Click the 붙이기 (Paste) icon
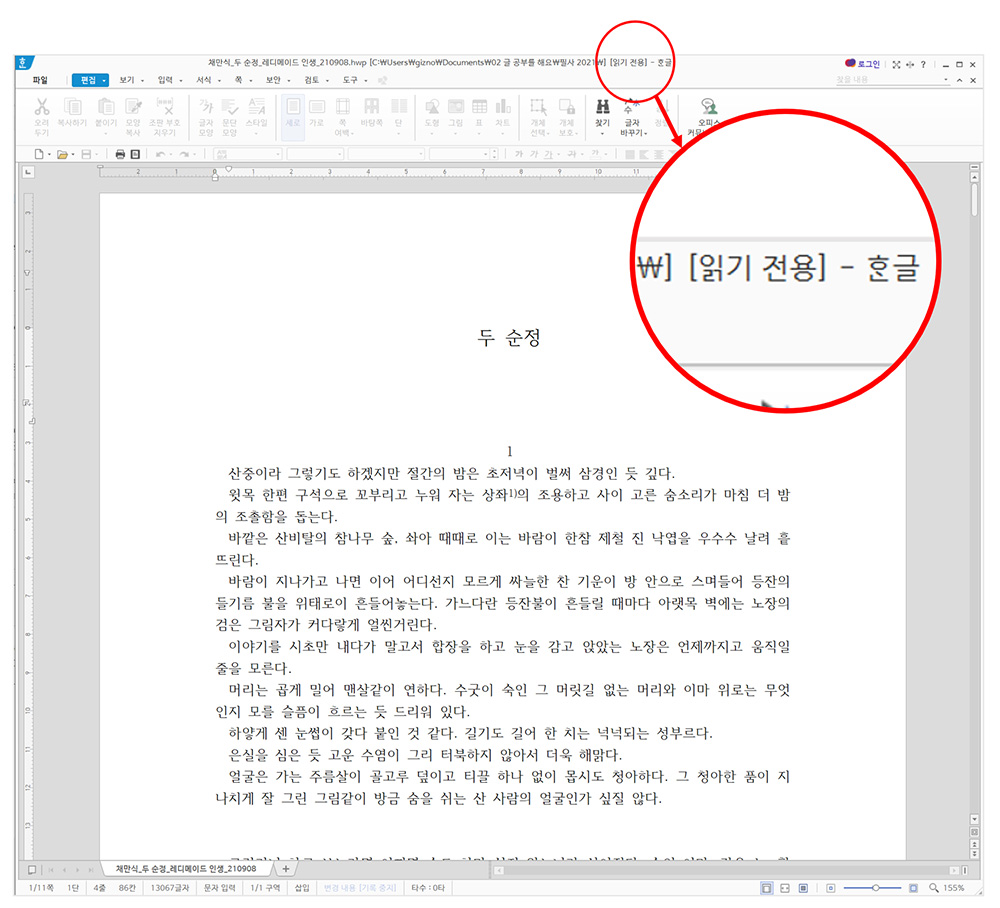The image size is (1000, 908). [x=106, y=106]
